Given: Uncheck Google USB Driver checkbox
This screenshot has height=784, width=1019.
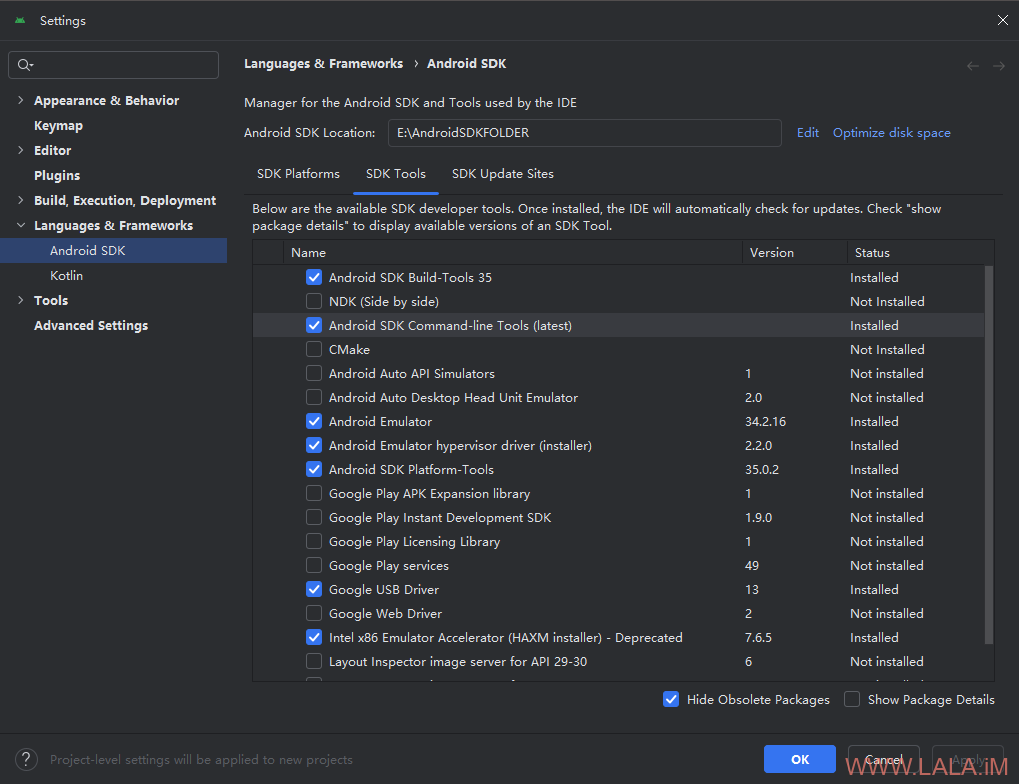Looking at the screenshot, I should pos(314,589).
